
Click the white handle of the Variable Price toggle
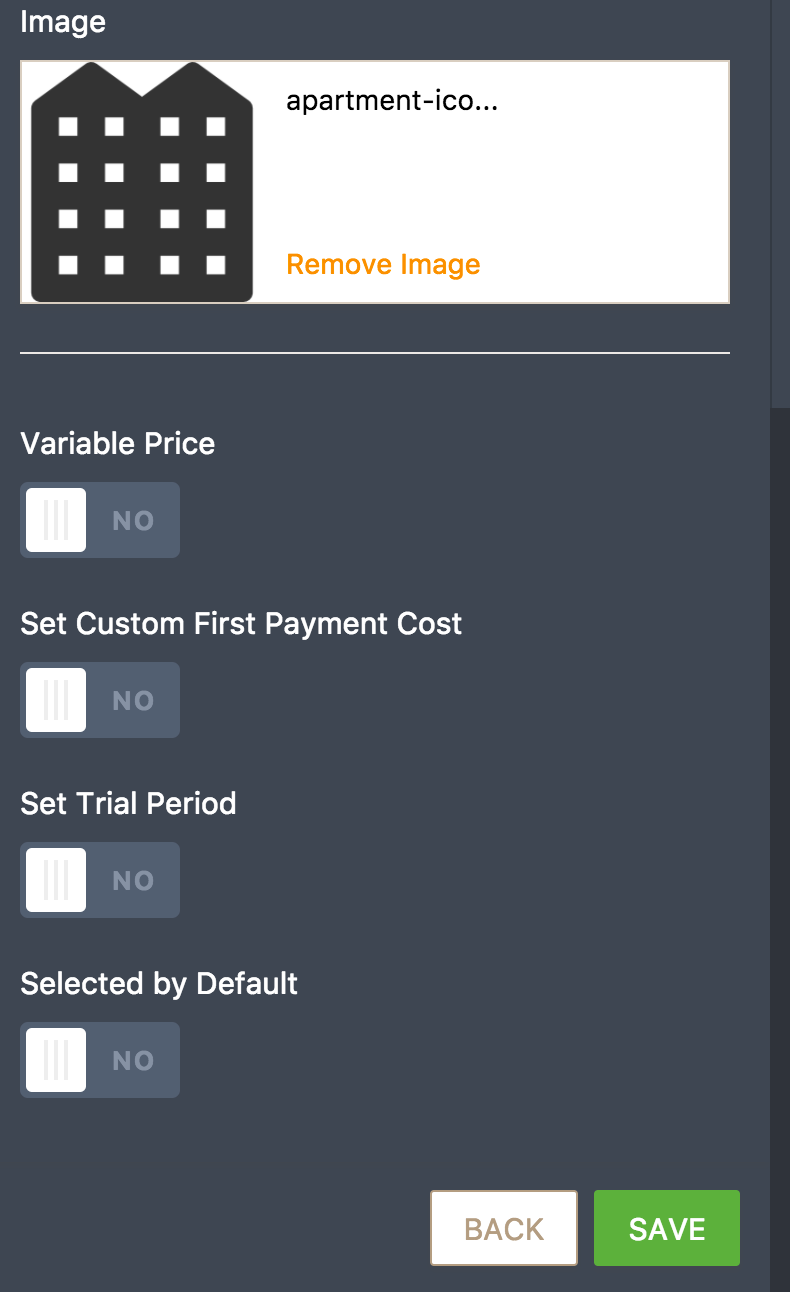click(x=56, y=520)
